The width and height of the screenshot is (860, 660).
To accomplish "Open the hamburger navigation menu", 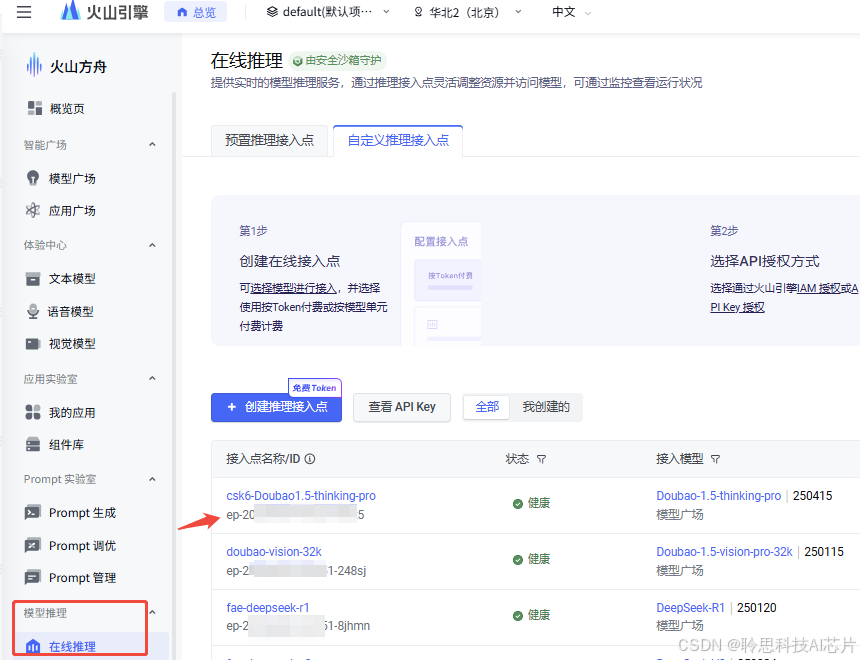I will (24, 12).
